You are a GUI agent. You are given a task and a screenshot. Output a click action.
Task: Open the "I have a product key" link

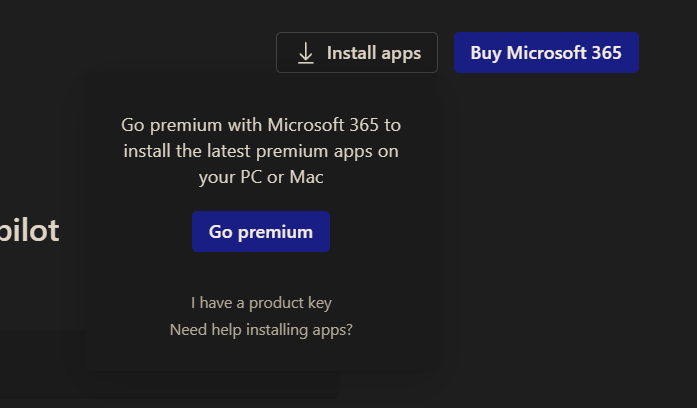(x=261, y=302)
